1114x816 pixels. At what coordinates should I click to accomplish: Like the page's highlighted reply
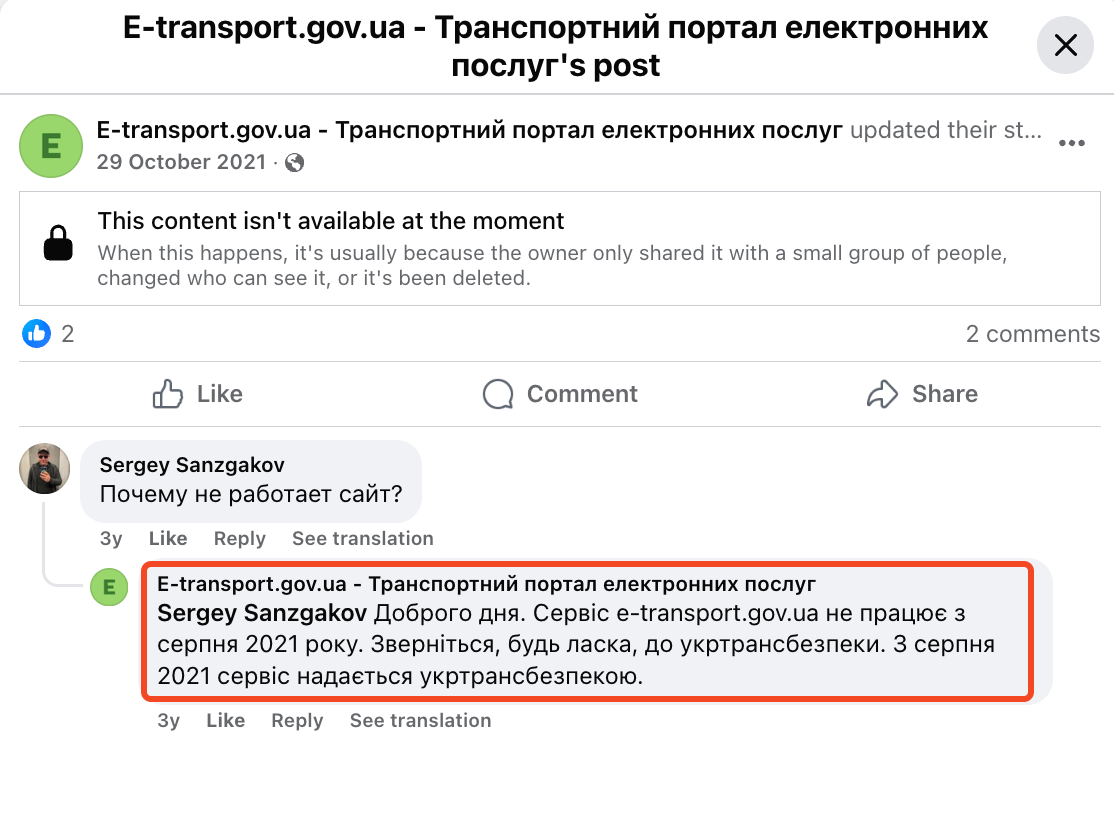click(225, 720)
